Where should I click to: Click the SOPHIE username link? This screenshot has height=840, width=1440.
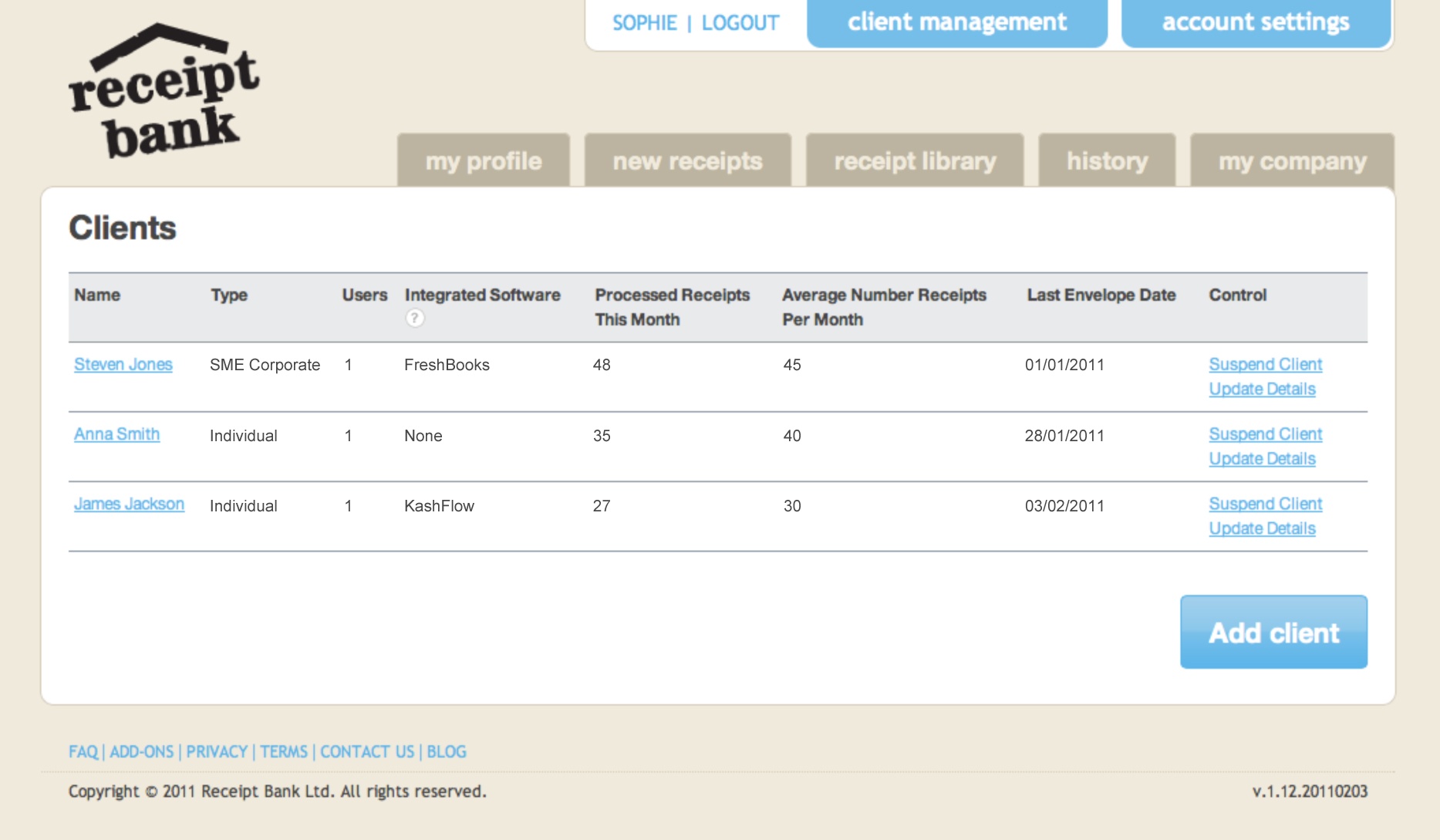(x=645, y=23)
